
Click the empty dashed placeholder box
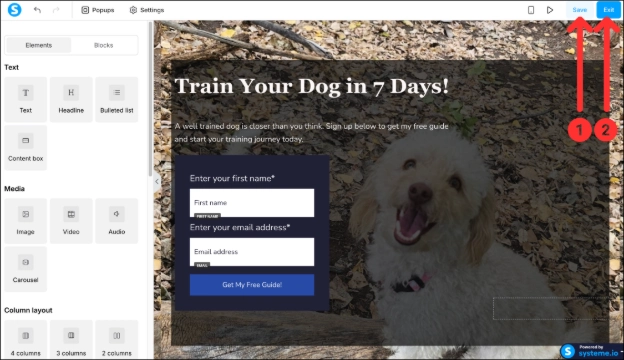tap(551, 308)
